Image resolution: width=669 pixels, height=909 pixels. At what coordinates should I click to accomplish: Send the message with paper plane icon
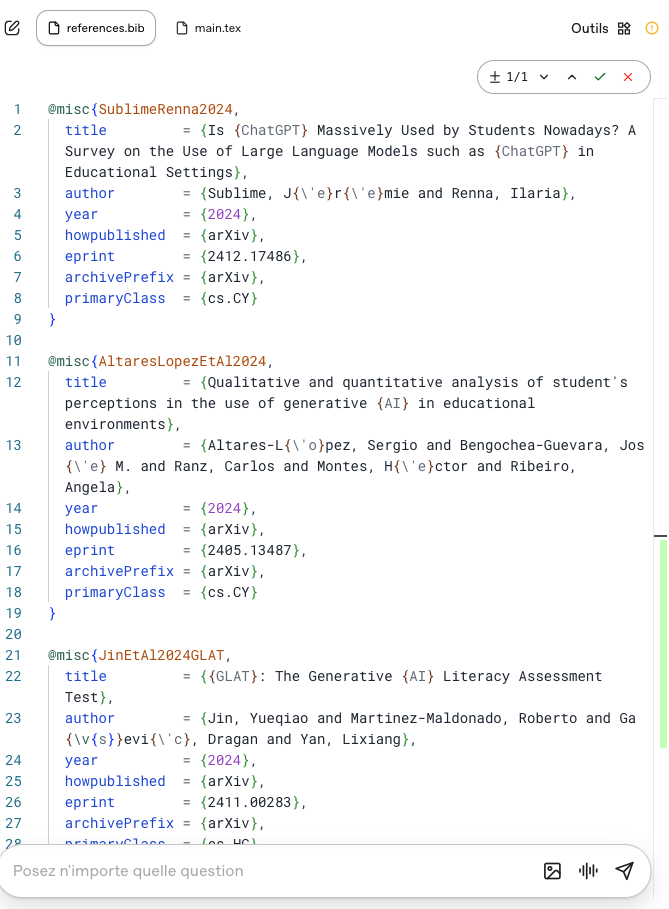click(625, 871)
